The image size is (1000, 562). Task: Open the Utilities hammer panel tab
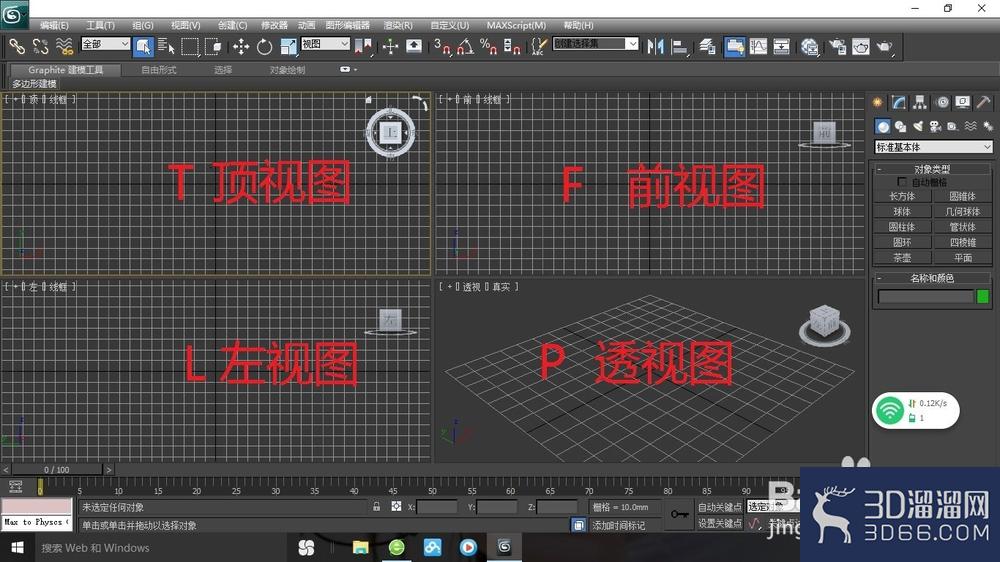[983, 102]
